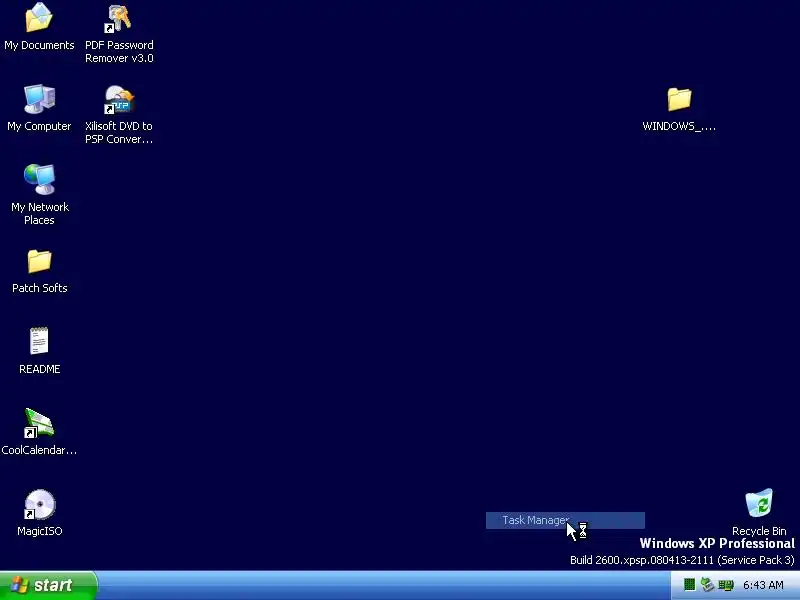Screen dimensions: 800x600
Task: Choose the Task Manager menu entry
Action: [x=565, y=520]
